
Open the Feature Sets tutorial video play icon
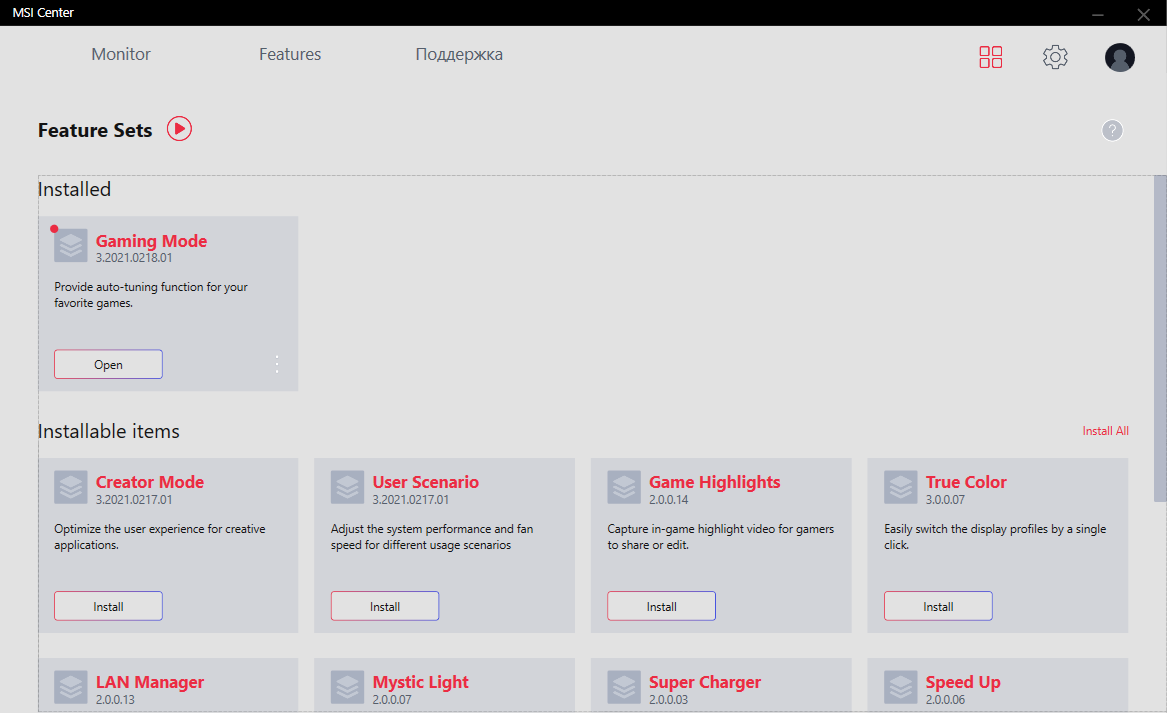[179, 129]
